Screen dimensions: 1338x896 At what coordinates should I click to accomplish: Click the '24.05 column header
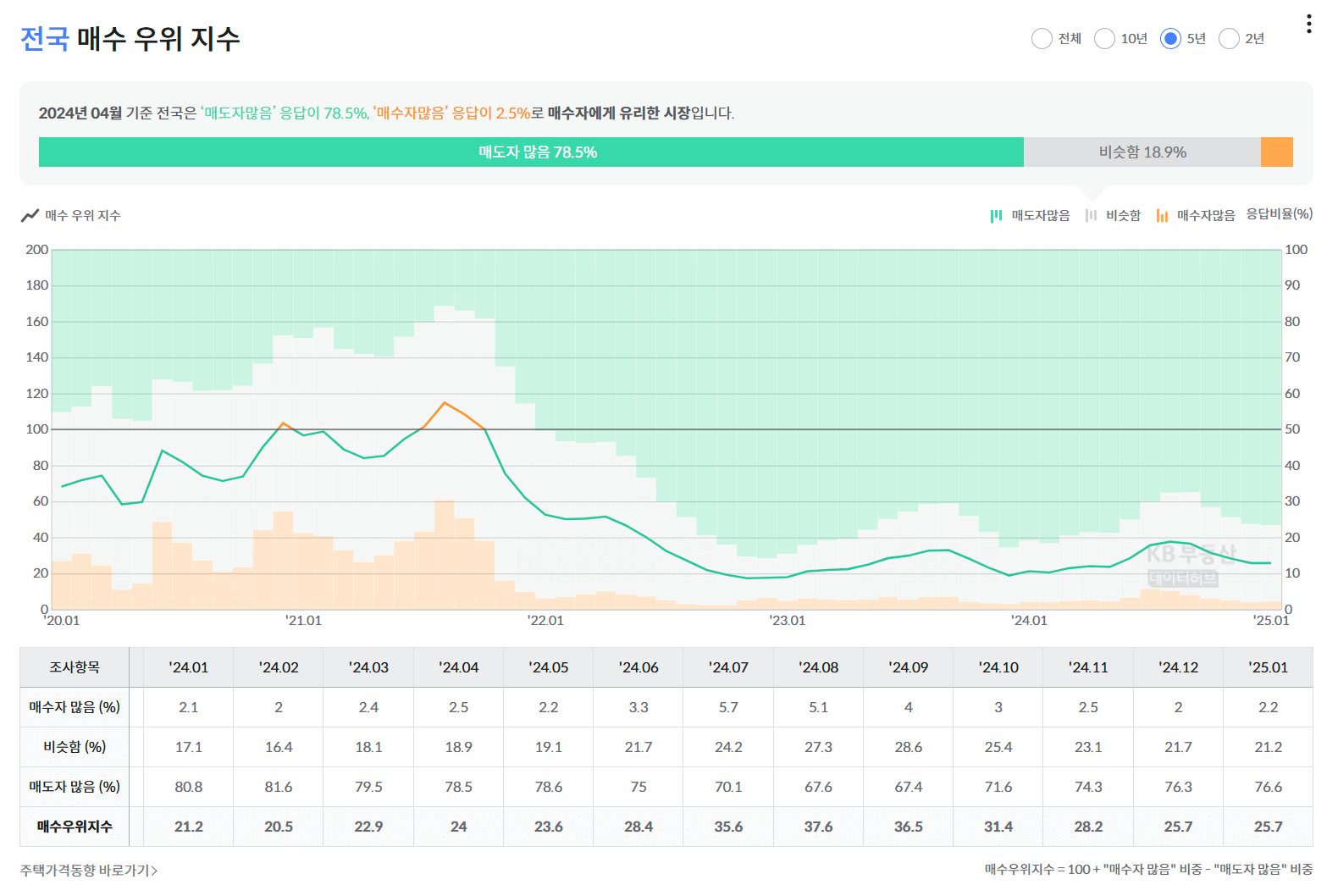pos(549,667)
